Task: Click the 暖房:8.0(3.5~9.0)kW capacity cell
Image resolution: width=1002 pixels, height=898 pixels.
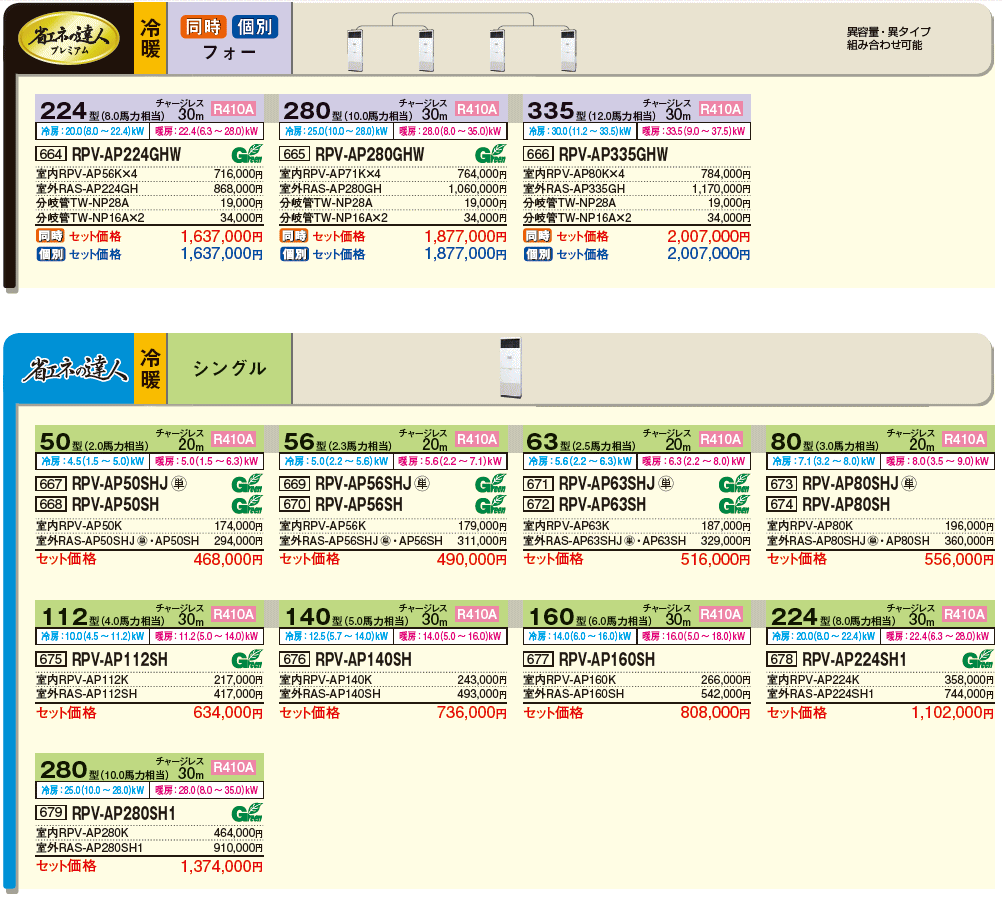Action: [937, 461]
